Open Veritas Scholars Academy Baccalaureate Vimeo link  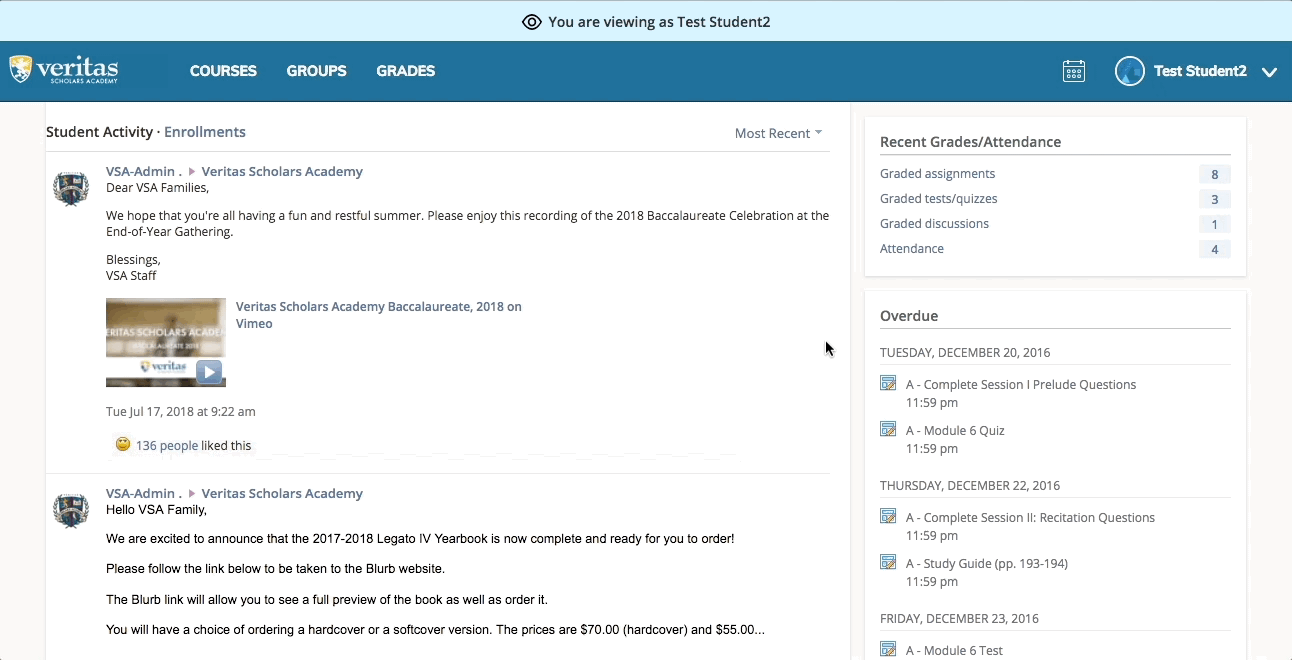click(378, 315)
